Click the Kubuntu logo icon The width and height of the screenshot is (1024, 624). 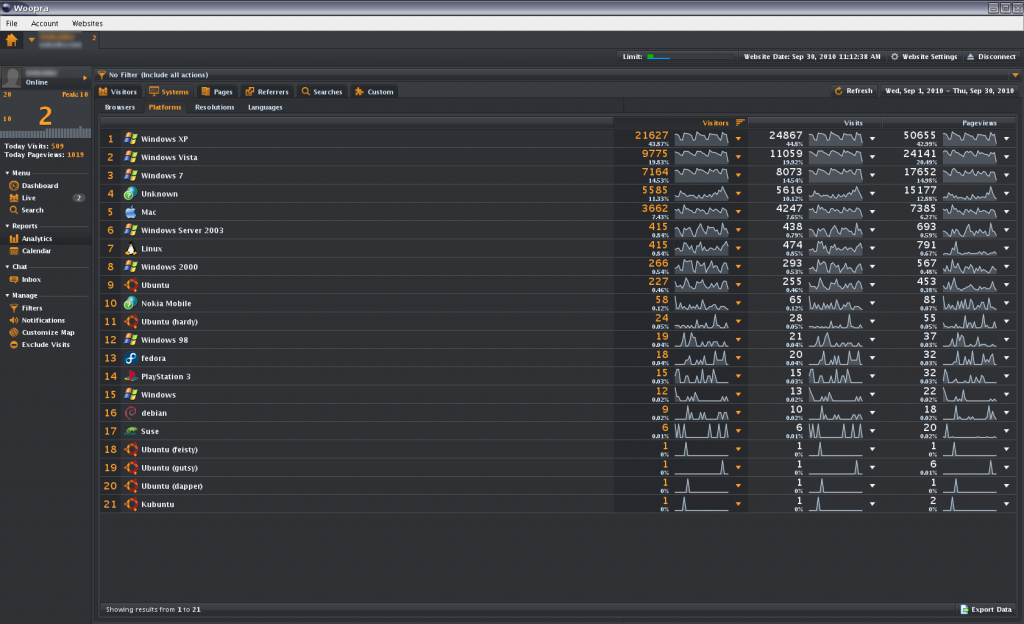point(131,504)
